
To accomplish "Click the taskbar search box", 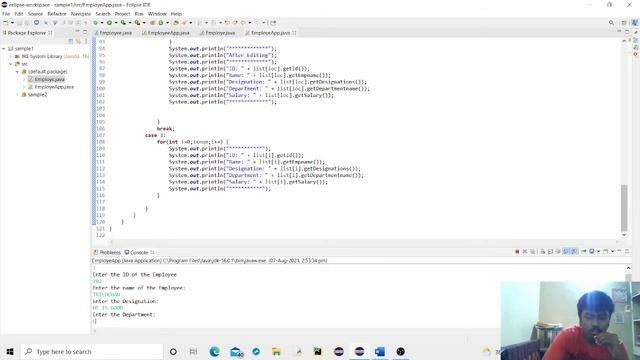I will pos(91,351).
